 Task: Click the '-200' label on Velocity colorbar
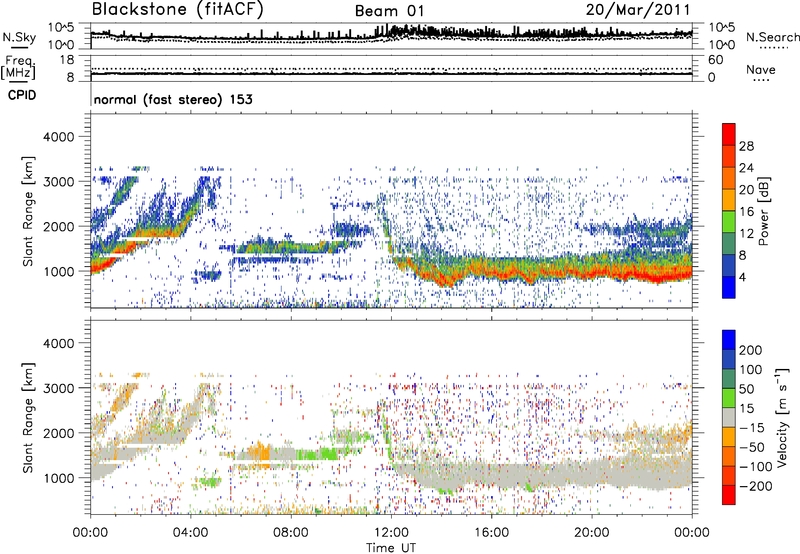756,486
